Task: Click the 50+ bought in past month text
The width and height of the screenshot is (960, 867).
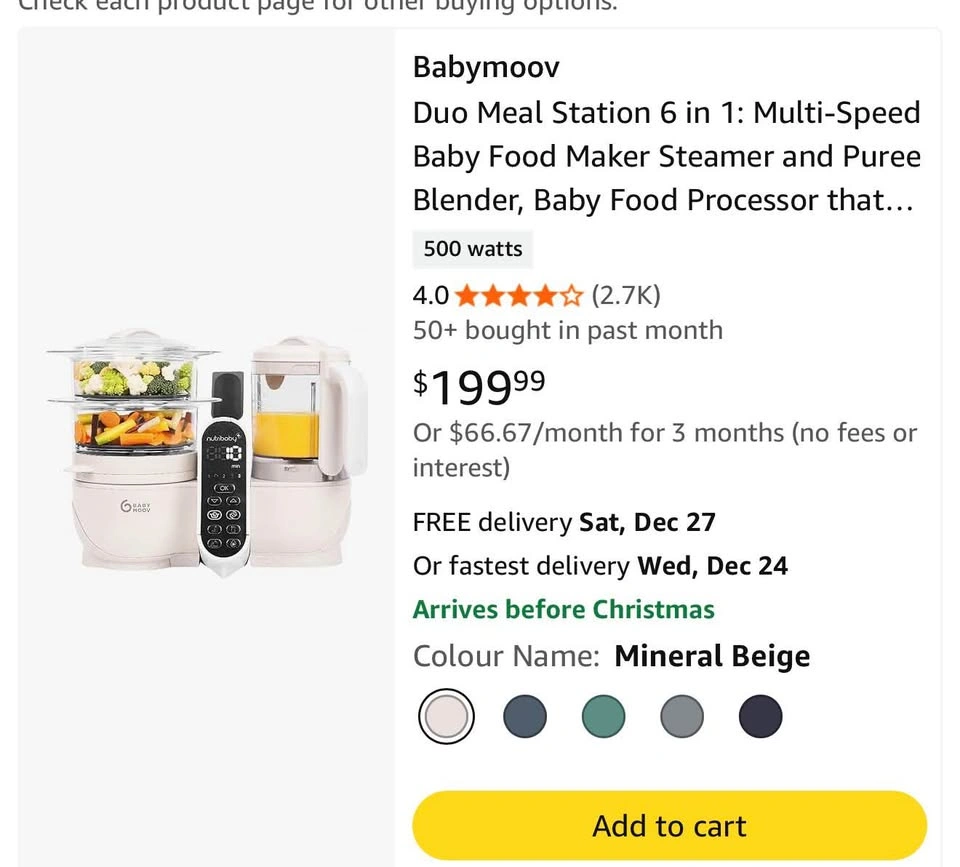Action: [x=567, y=330]
